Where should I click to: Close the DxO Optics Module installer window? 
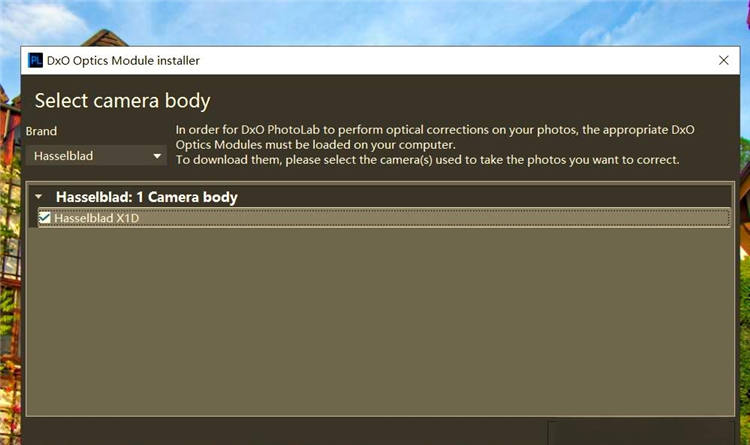724,60
